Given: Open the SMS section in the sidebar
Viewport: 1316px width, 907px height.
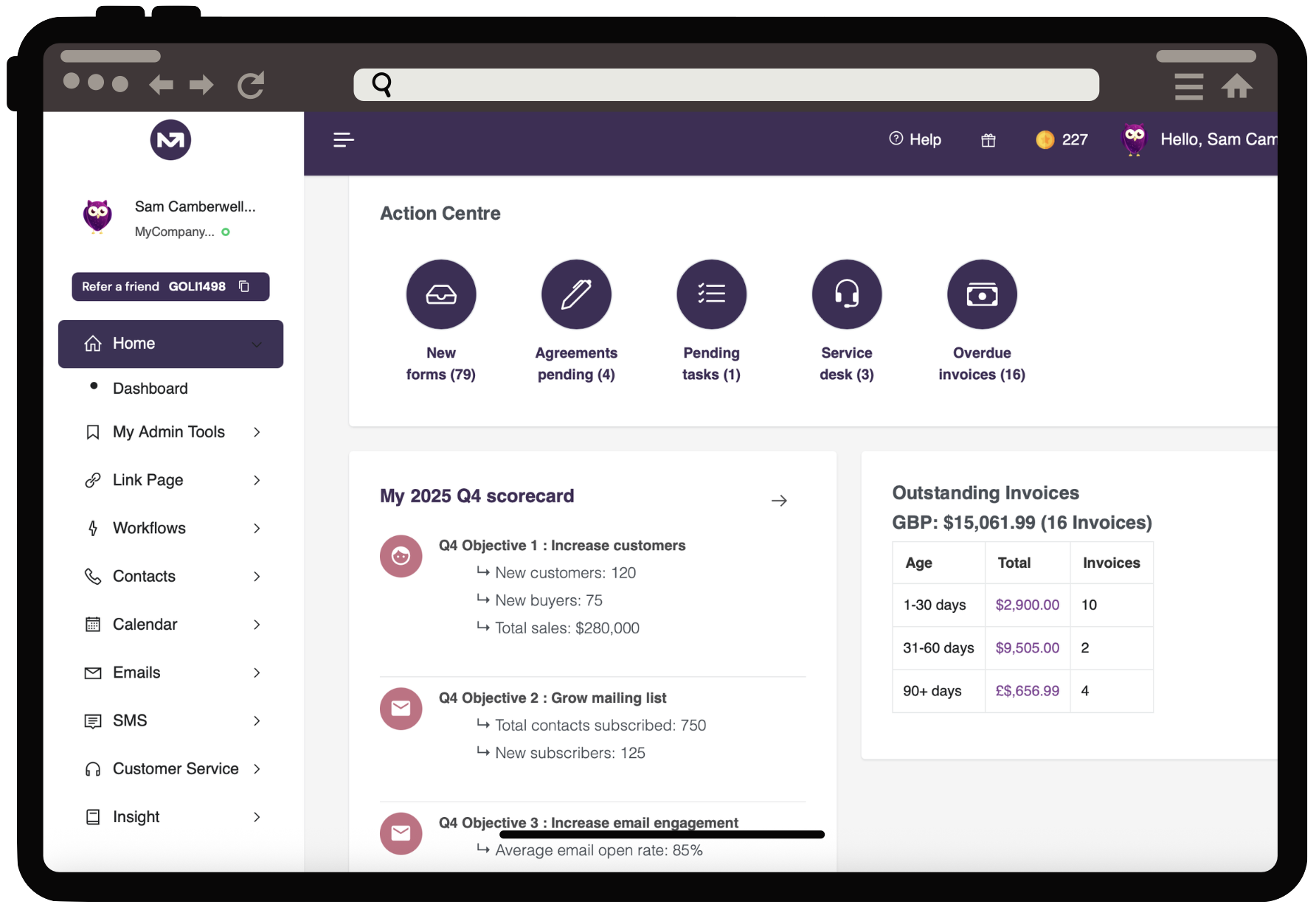Looking at the screenshot, I should (129, 720).
